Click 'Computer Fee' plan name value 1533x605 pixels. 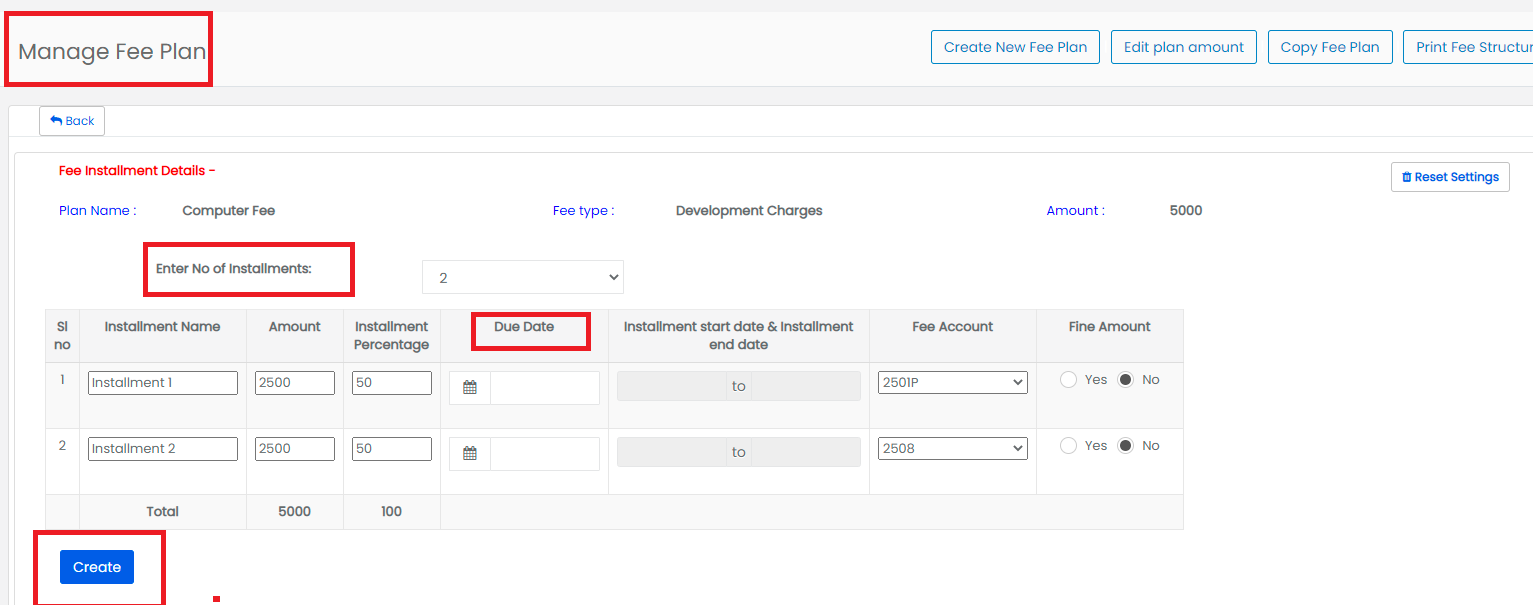[229, 211]
